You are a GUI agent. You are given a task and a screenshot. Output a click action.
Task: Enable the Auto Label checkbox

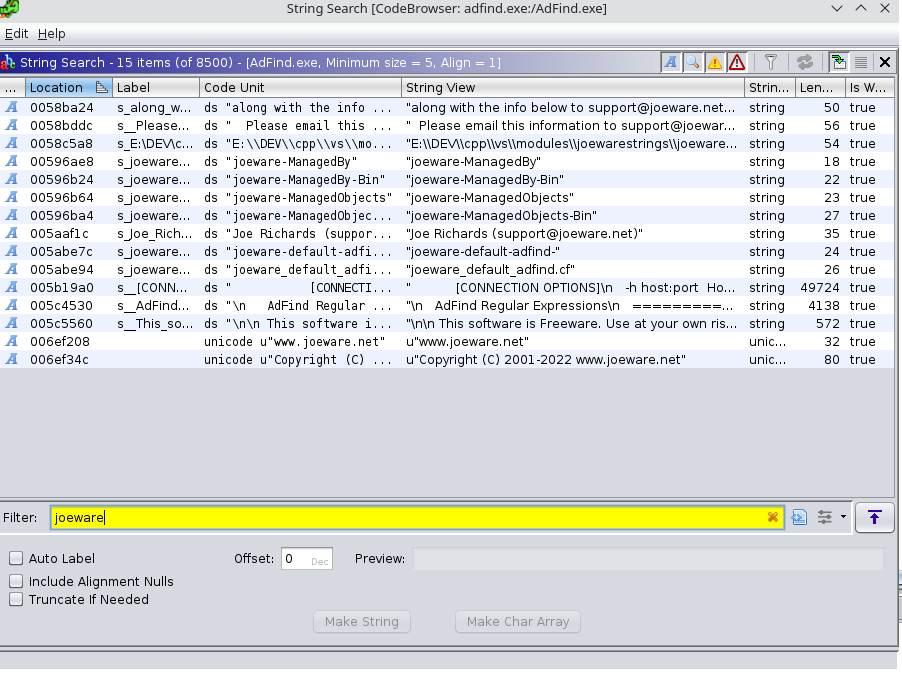17,559
